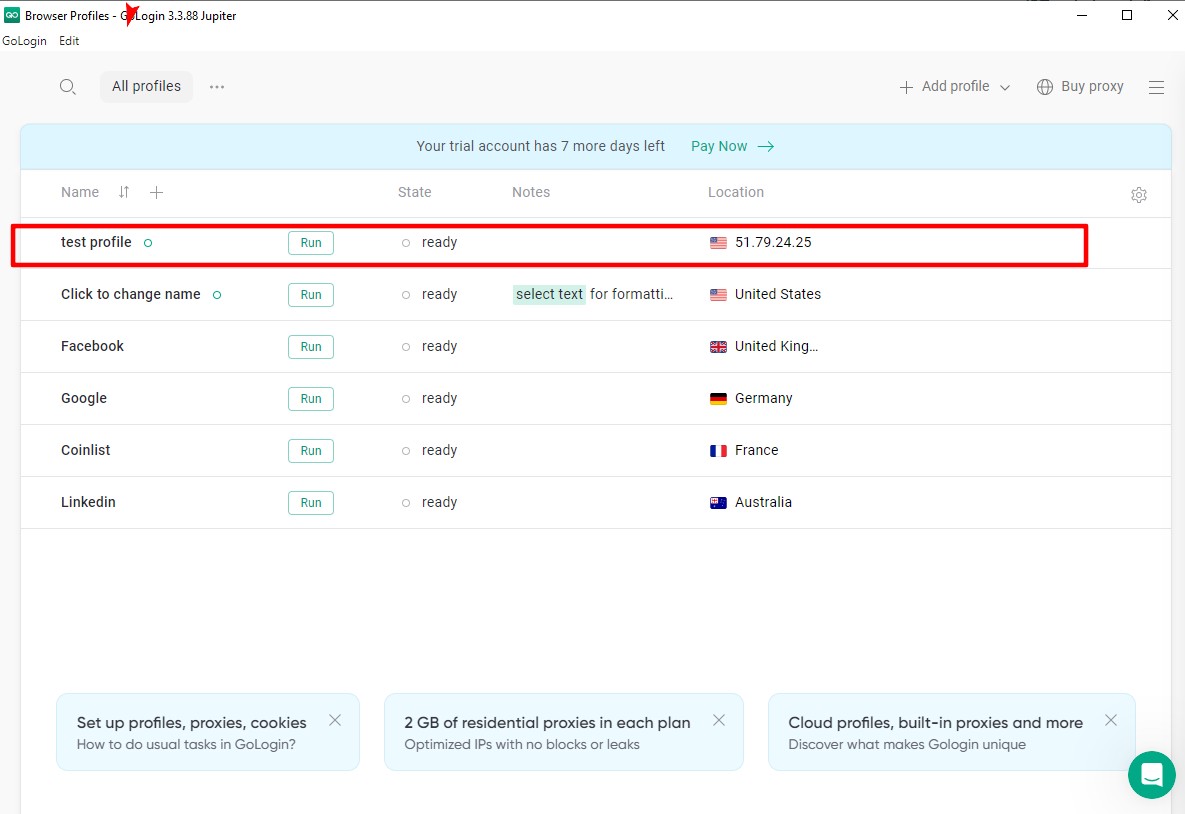Viewport: 1185px width, 814px height.
Task: Close the residential proxies tip card
Action: pos(718,720)
